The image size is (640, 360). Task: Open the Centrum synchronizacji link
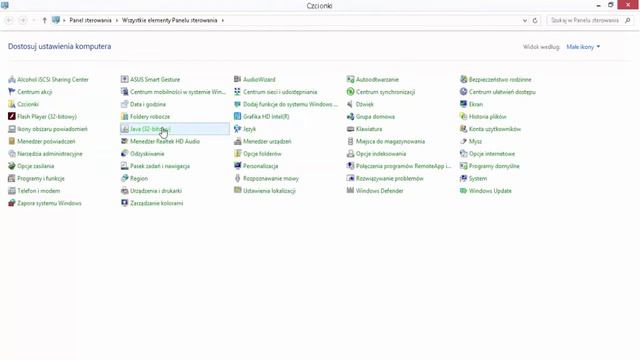coord(385,92)
